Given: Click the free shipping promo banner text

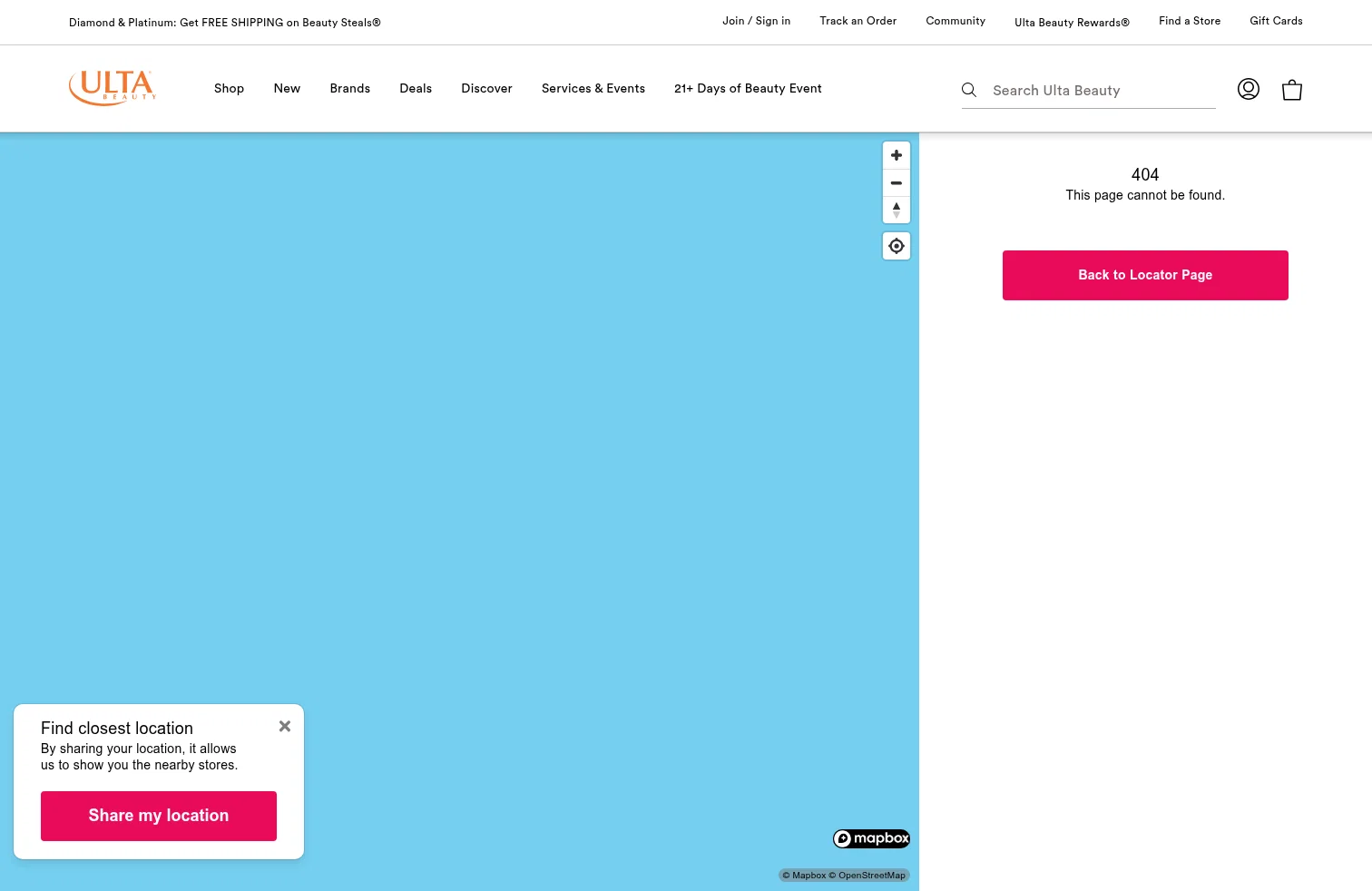Looking at the screenshot, I should 225,23.
